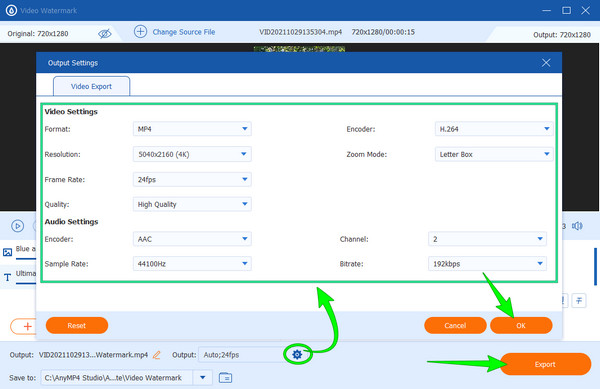Screen dimensions: 600x389
Task: Open the Bitrate dropdown showing 192kbps
Action: click(487, 264)
